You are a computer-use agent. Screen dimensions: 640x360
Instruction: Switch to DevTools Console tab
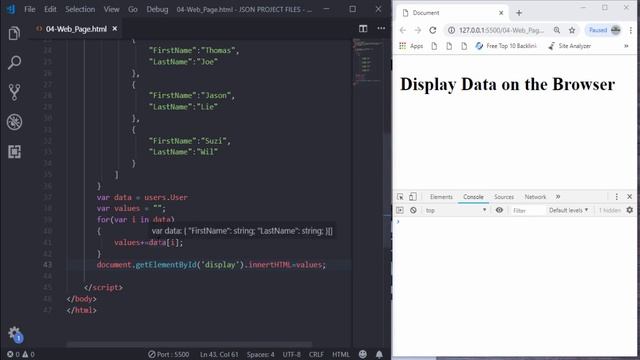(x=473, y=197)
